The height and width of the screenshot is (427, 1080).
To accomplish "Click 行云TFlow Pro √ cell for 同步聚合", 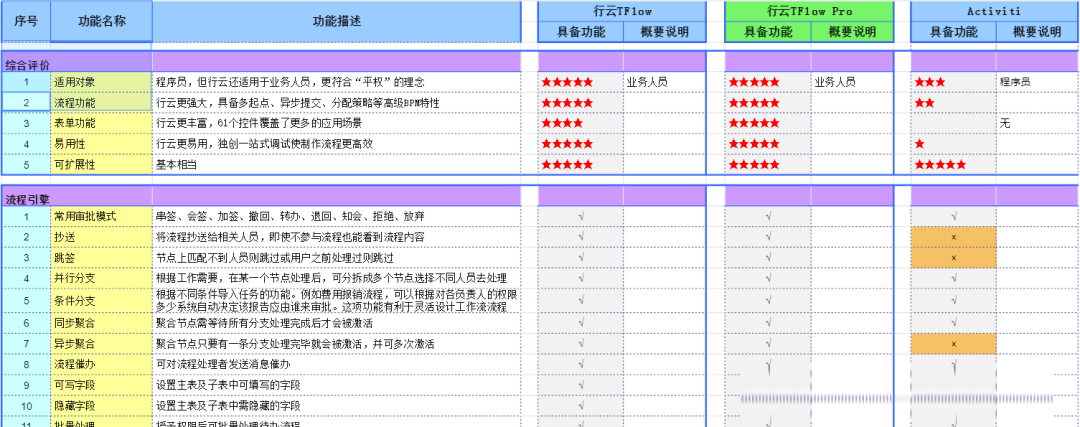I will tap(768, 322).
